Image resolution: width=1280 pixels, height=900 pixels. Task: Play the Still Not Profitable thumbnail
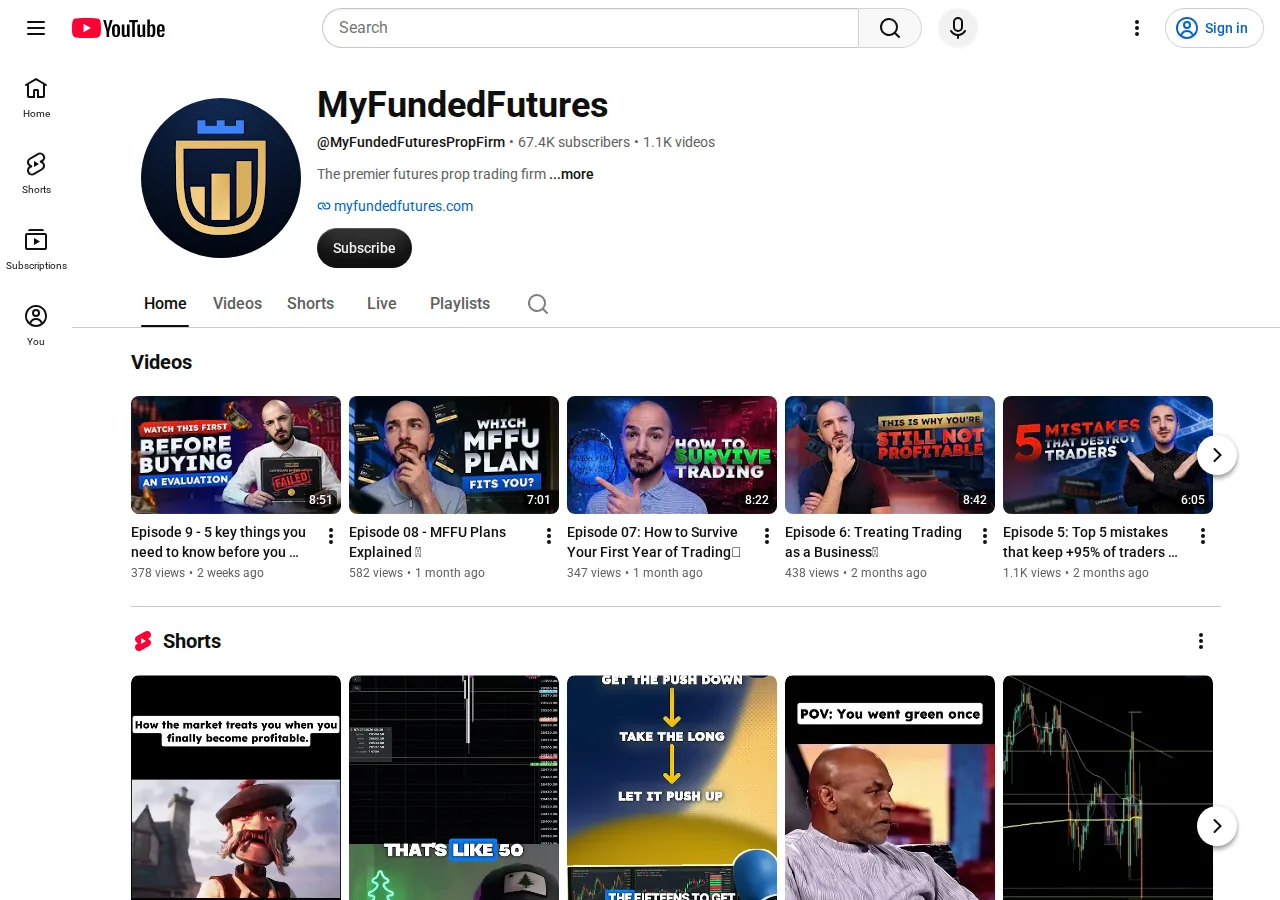pyautogui.click(x=890, y=455)
